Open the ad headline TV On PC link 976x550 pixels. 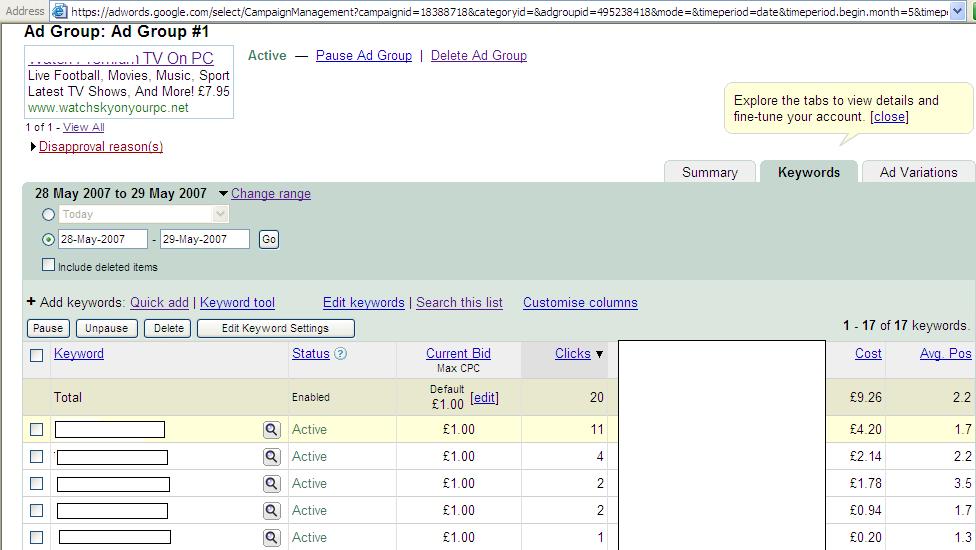coord(121,58)
